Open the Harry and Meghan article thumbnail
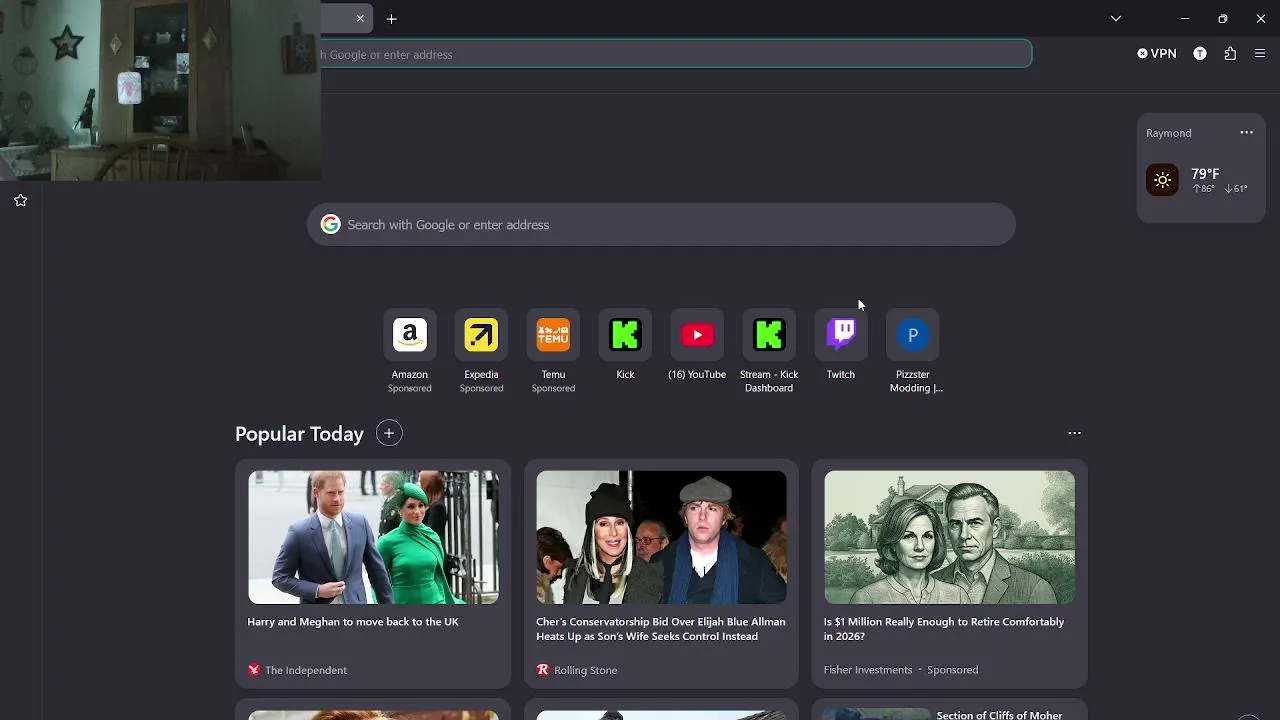 pyautogui.click(x=373, y=537)
